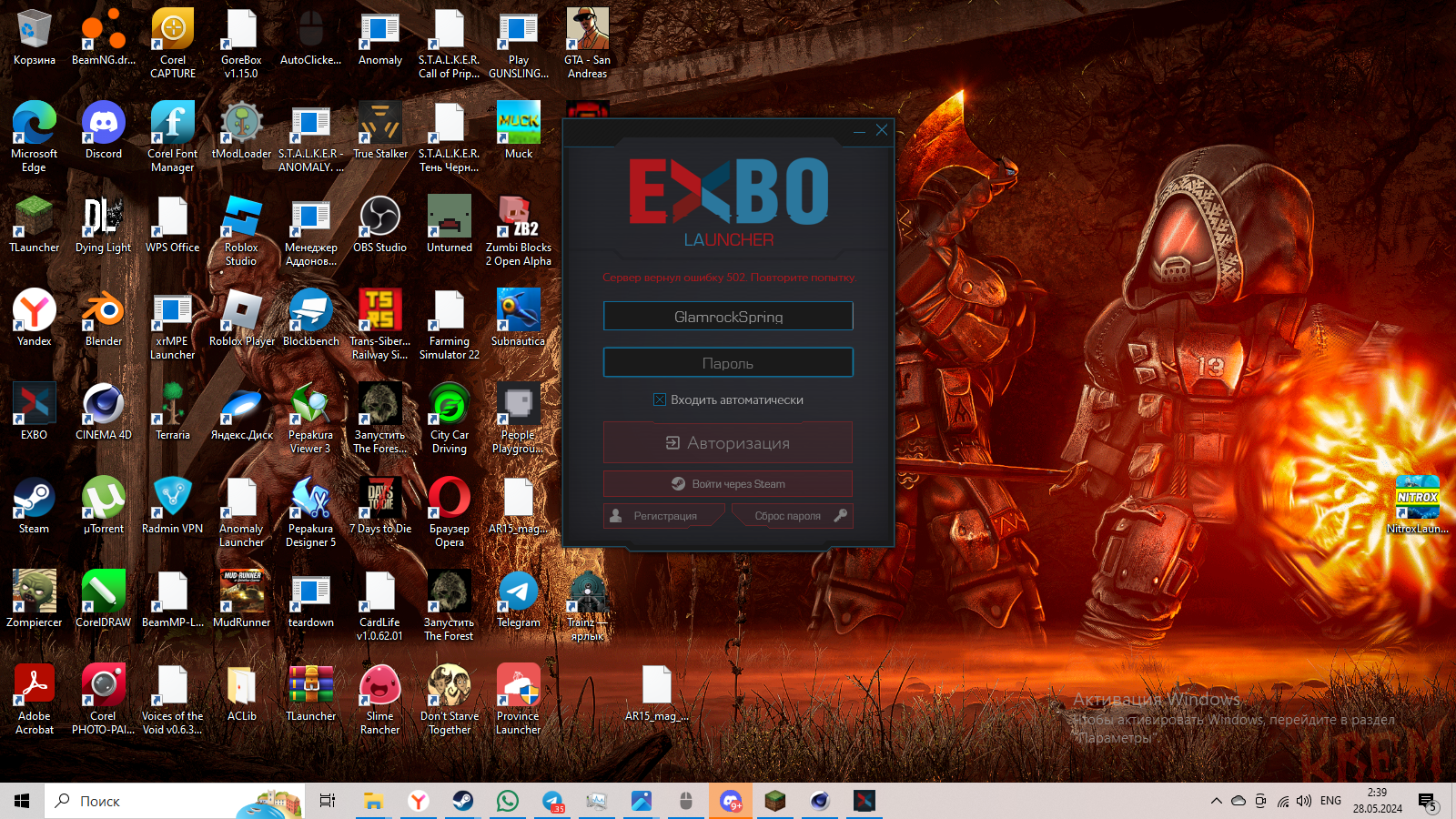1456x819 pixels.
Task: Minimize the EXBO launcher window
Action: 859,131
